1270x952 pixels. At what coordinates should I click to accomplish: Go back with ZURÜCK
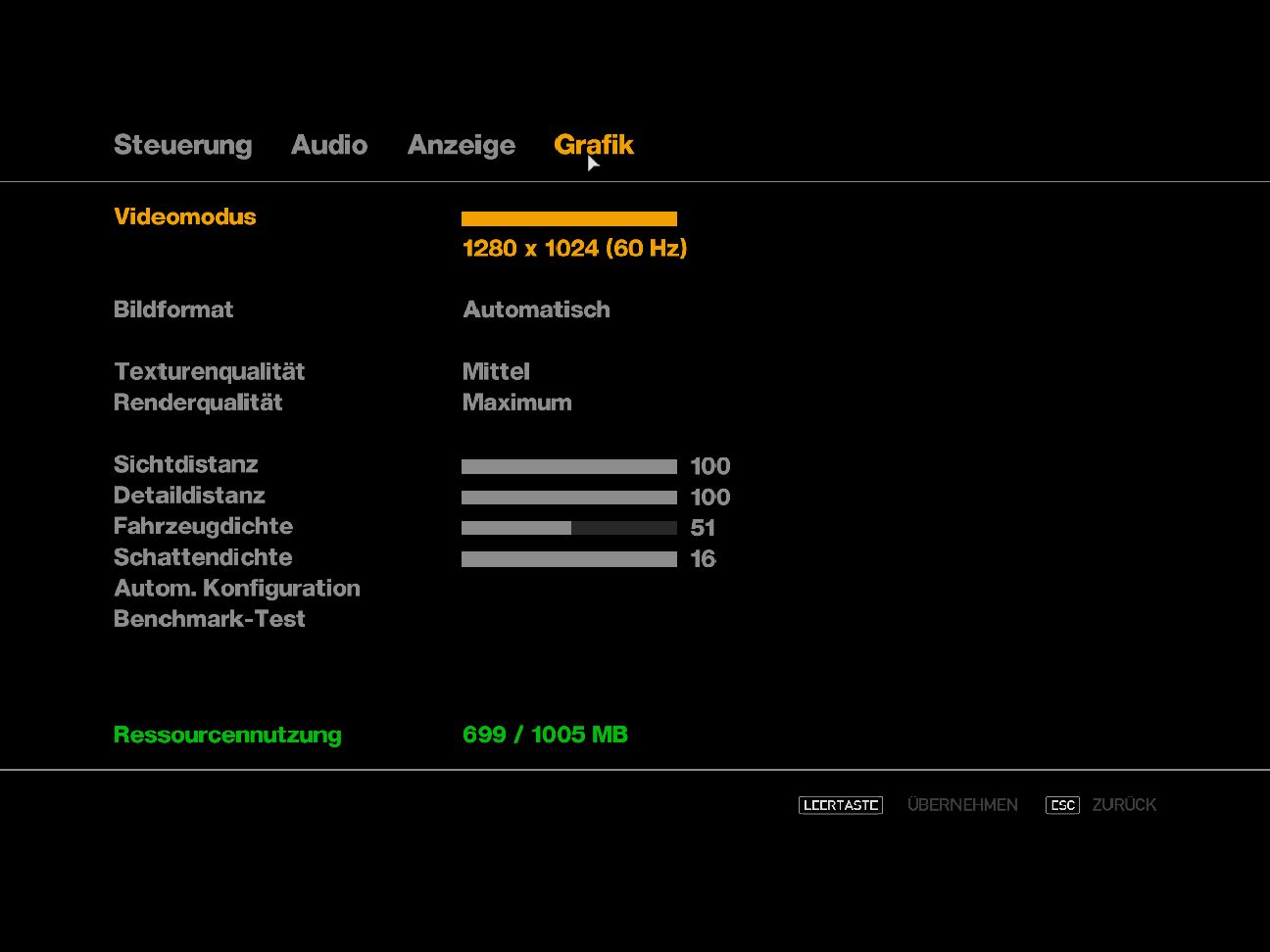1124,805
